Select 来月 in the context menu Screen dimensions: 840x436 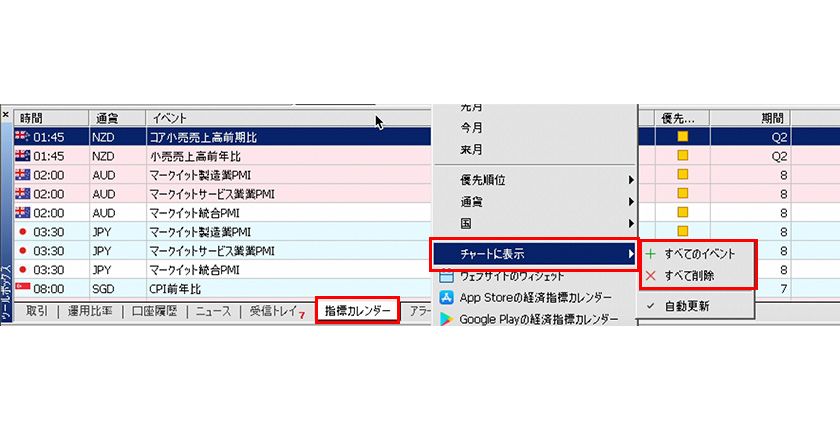(x=471, y=150)
